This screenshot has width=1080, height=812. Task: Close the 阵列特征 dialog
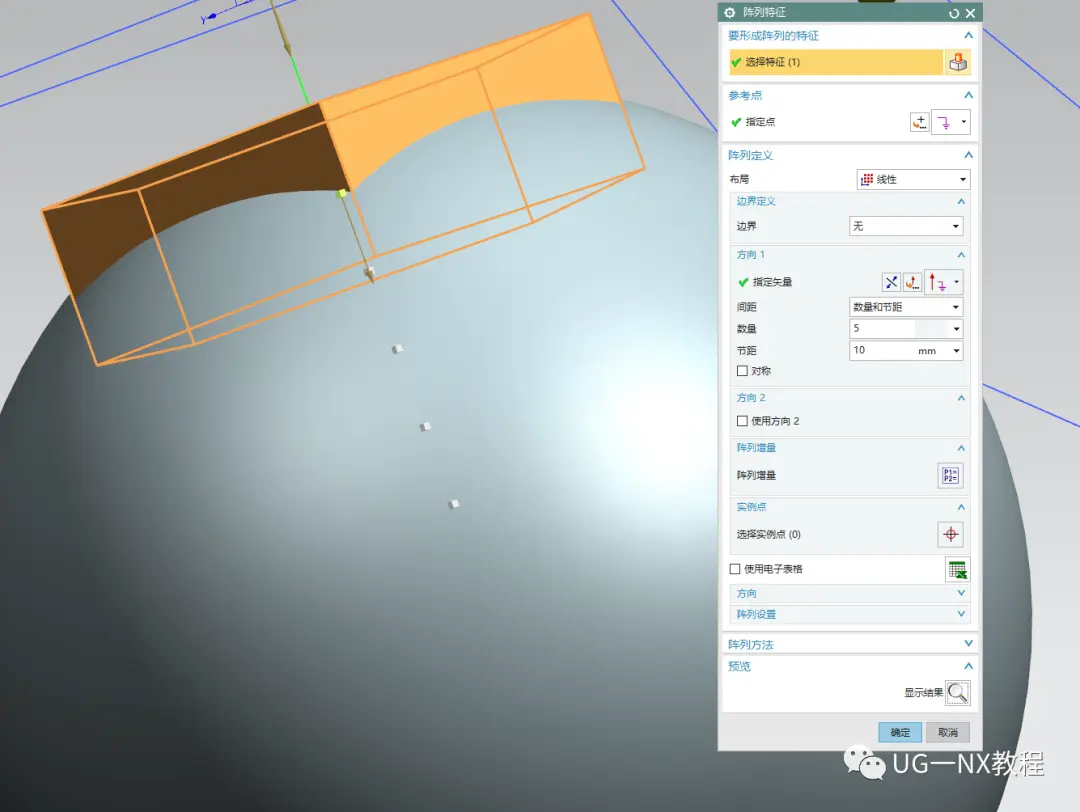pyautogui.click(x=970, y=13)
